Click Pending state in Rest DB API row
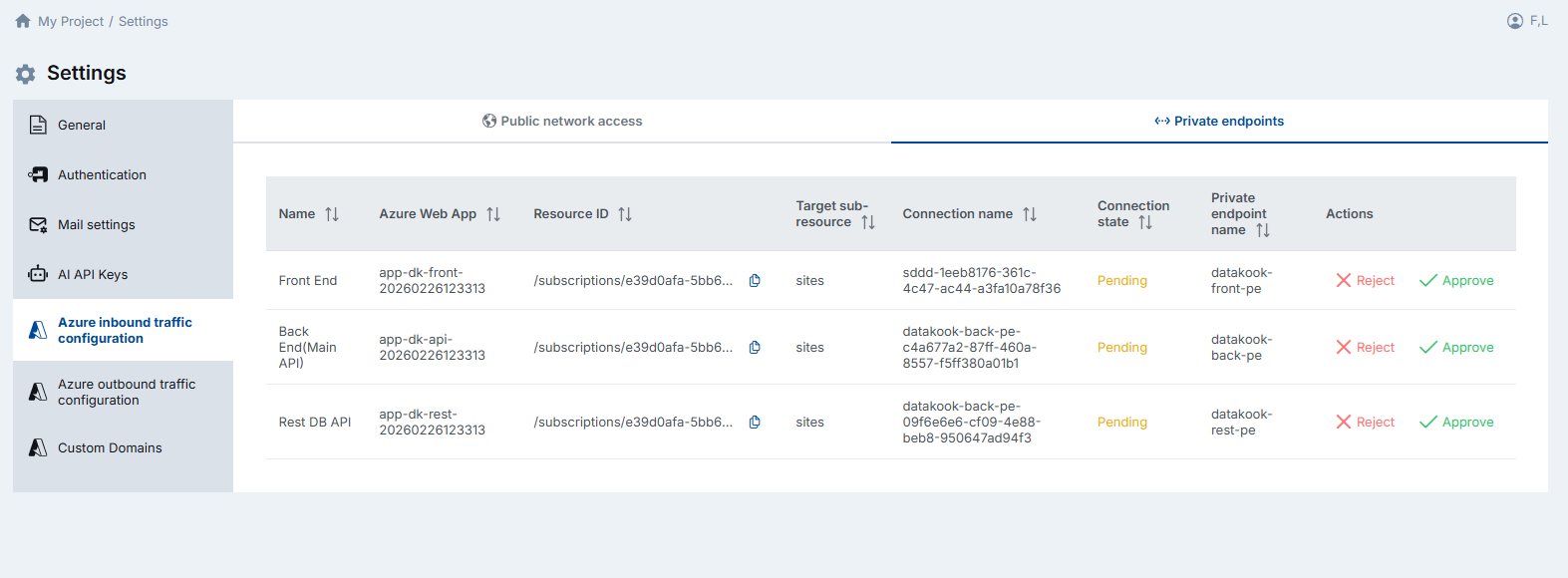Viewport: 1568px width, 578px height. (x=1122, y=422)
